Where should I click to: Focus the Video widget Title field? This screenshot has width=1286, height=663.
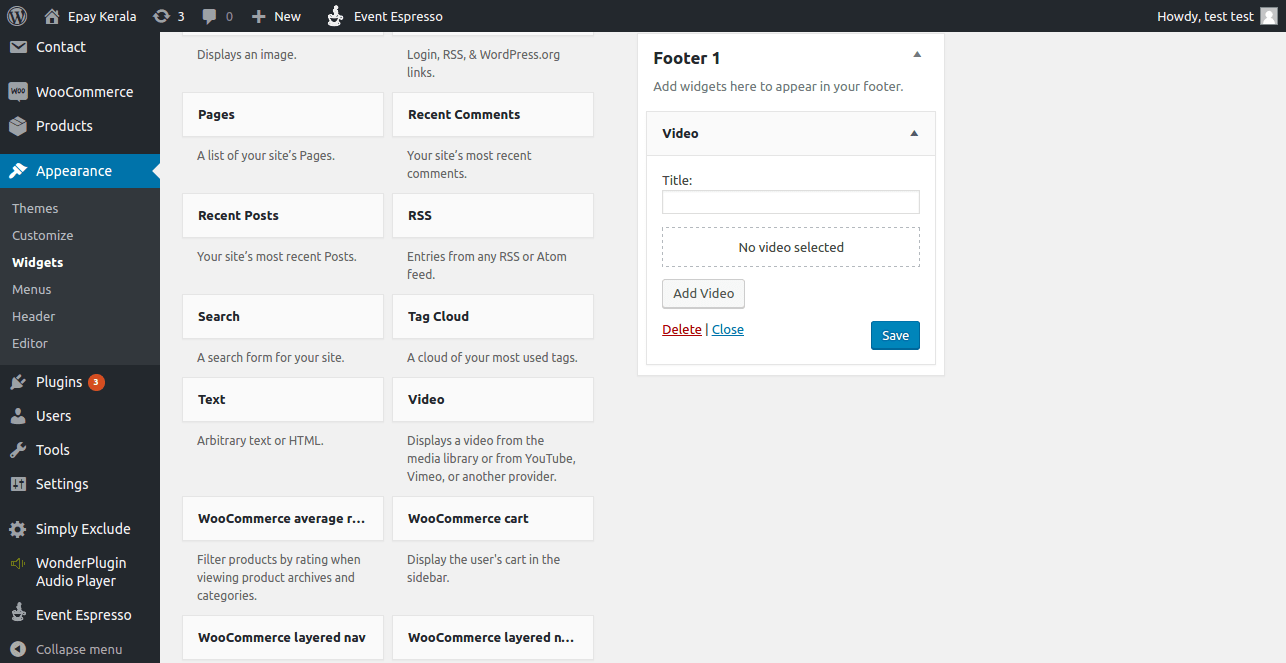790,202
